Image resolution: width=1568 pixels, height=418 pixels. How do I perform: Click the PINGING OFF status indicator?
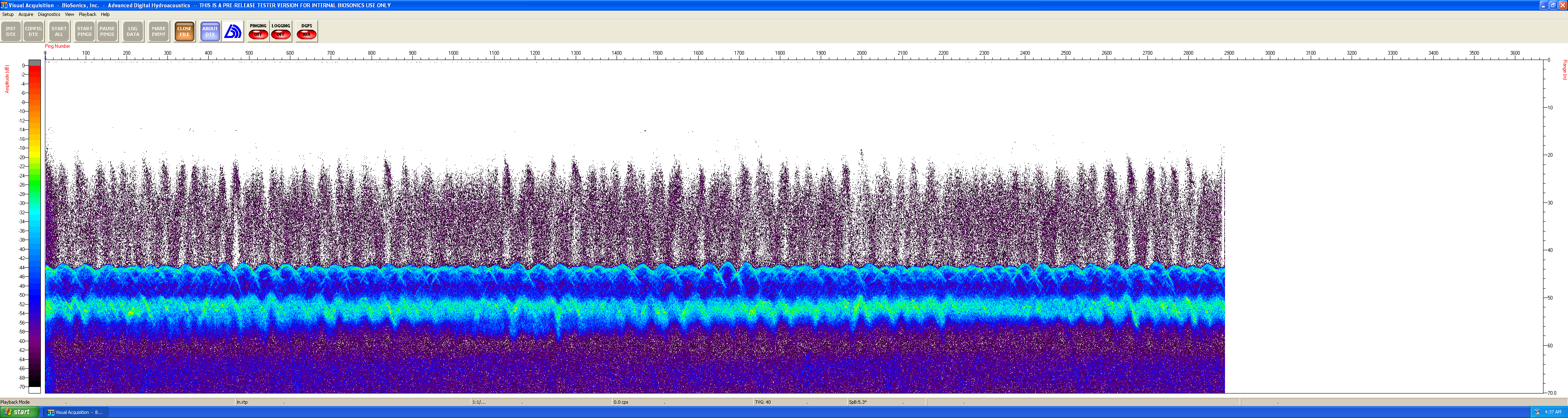[x=258, y=32]
